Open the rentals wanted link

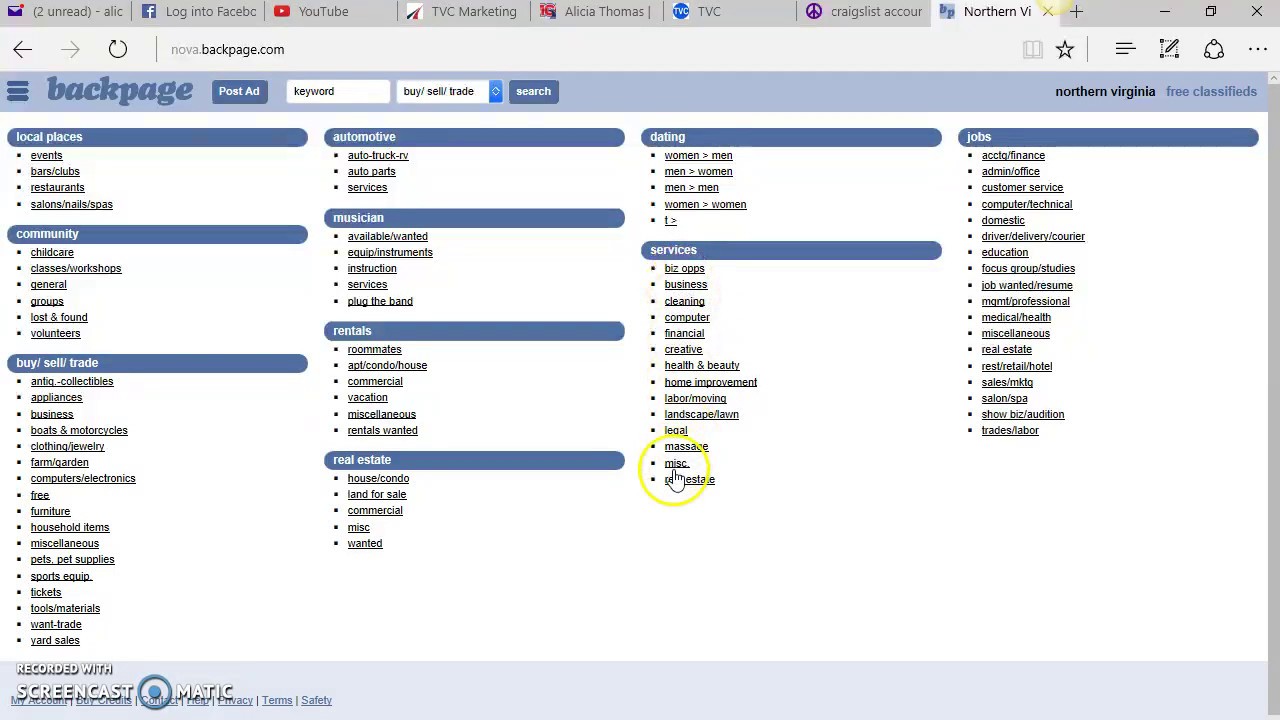(383, 430)
